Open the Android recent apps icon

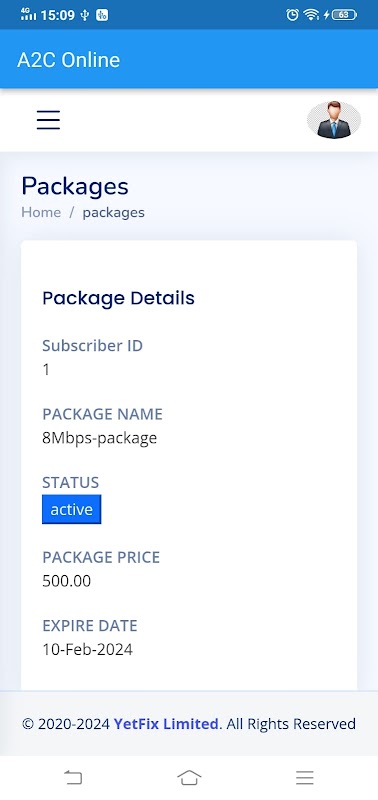[x=305, y=778]
